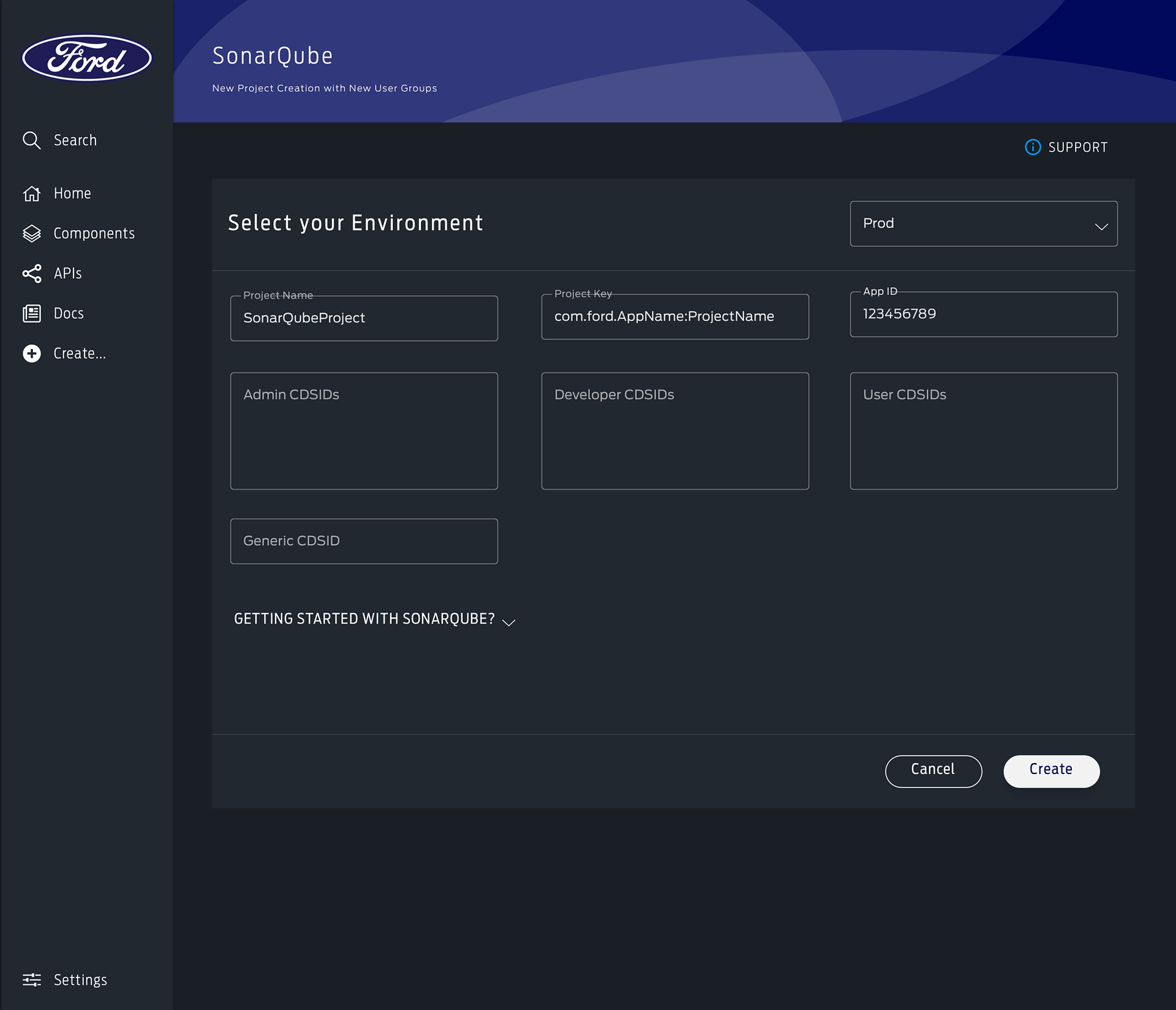Click the Components layers icon
Screen dimensions: 1176x1010
pyautogui.click(x=32, y=233)
